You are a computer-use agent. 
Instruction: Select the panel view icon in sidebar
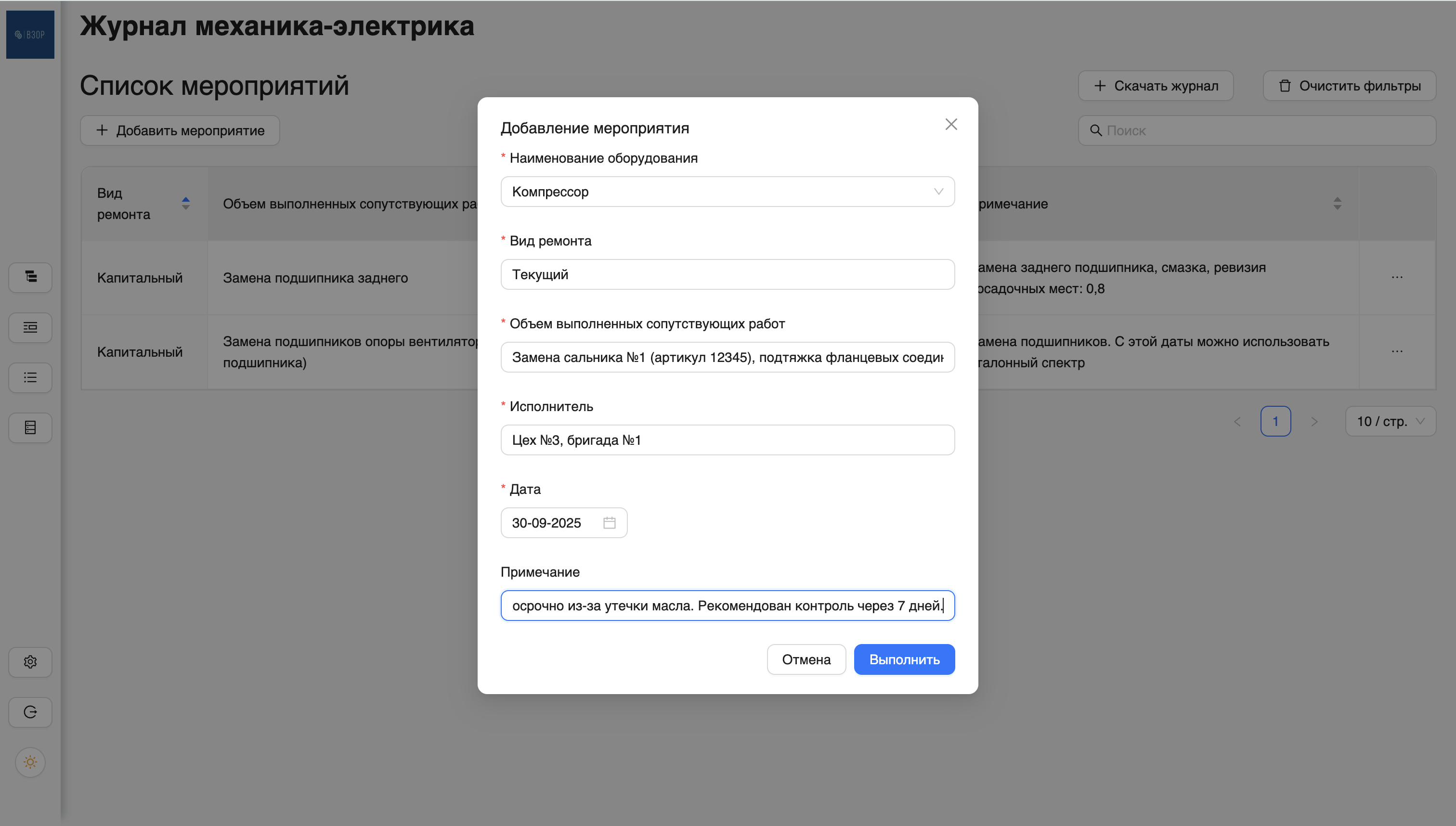pyautogui.click(x=30, y=327)
